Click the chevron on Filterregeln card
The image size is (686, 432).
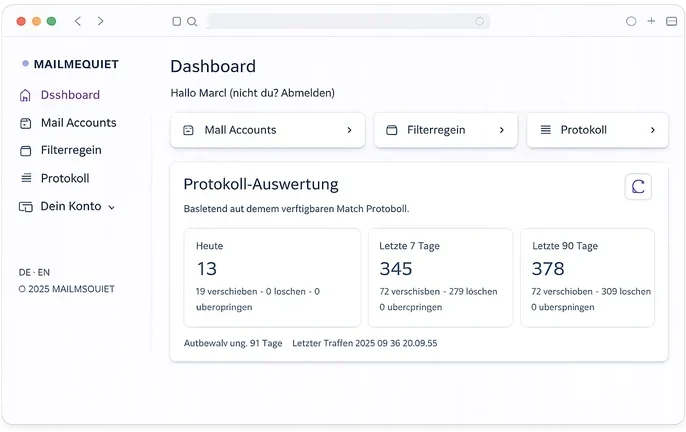(500, 130)
